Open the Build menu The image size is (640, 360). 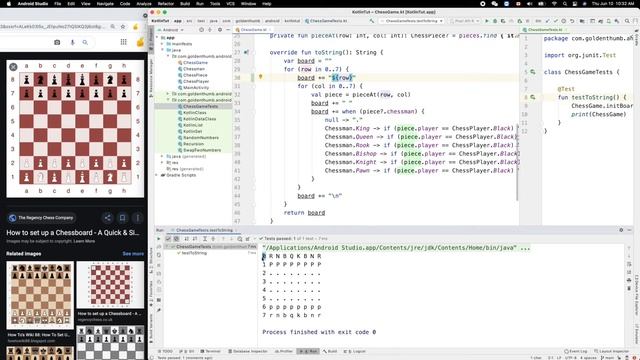coord(185,4)
